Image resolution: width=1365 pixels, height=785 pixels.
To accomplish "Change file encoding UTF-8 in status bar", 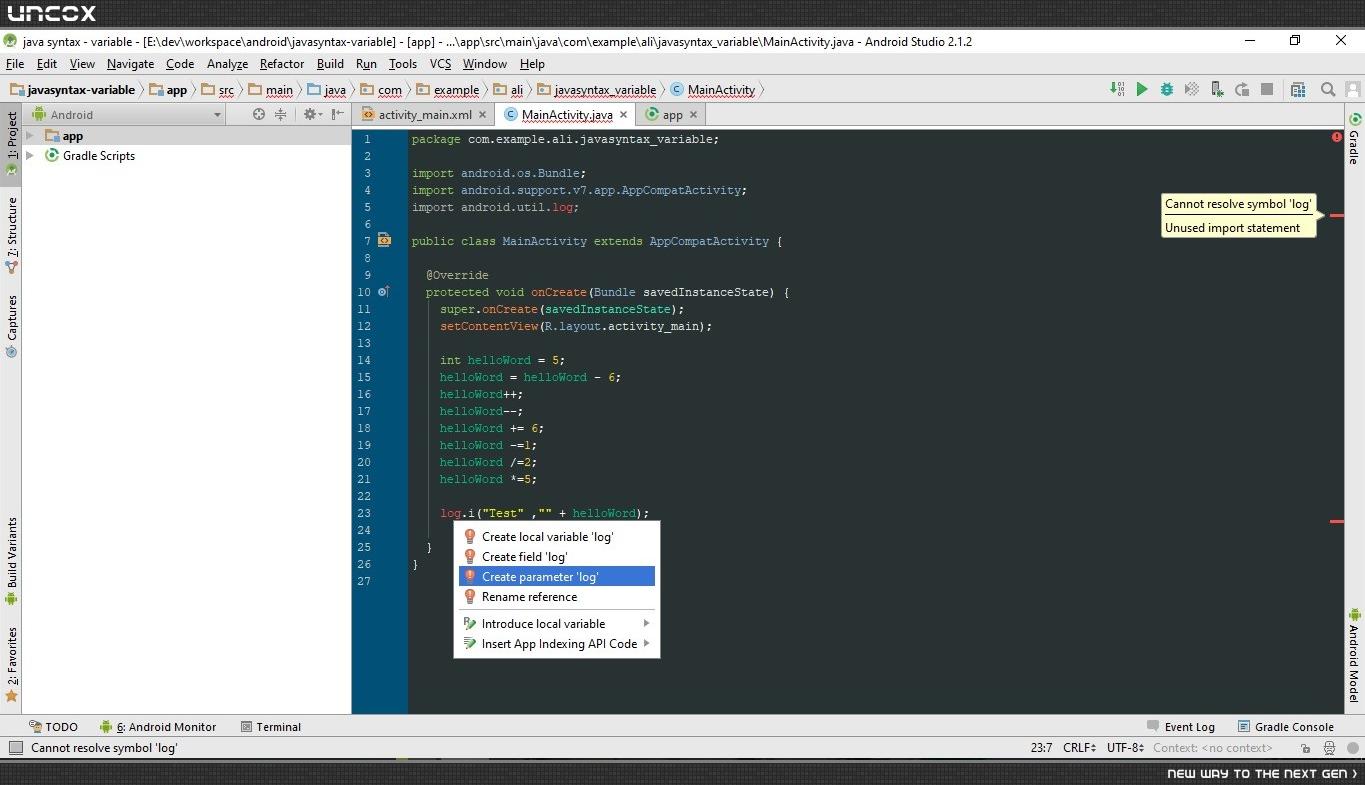I will click(1125, 748).
